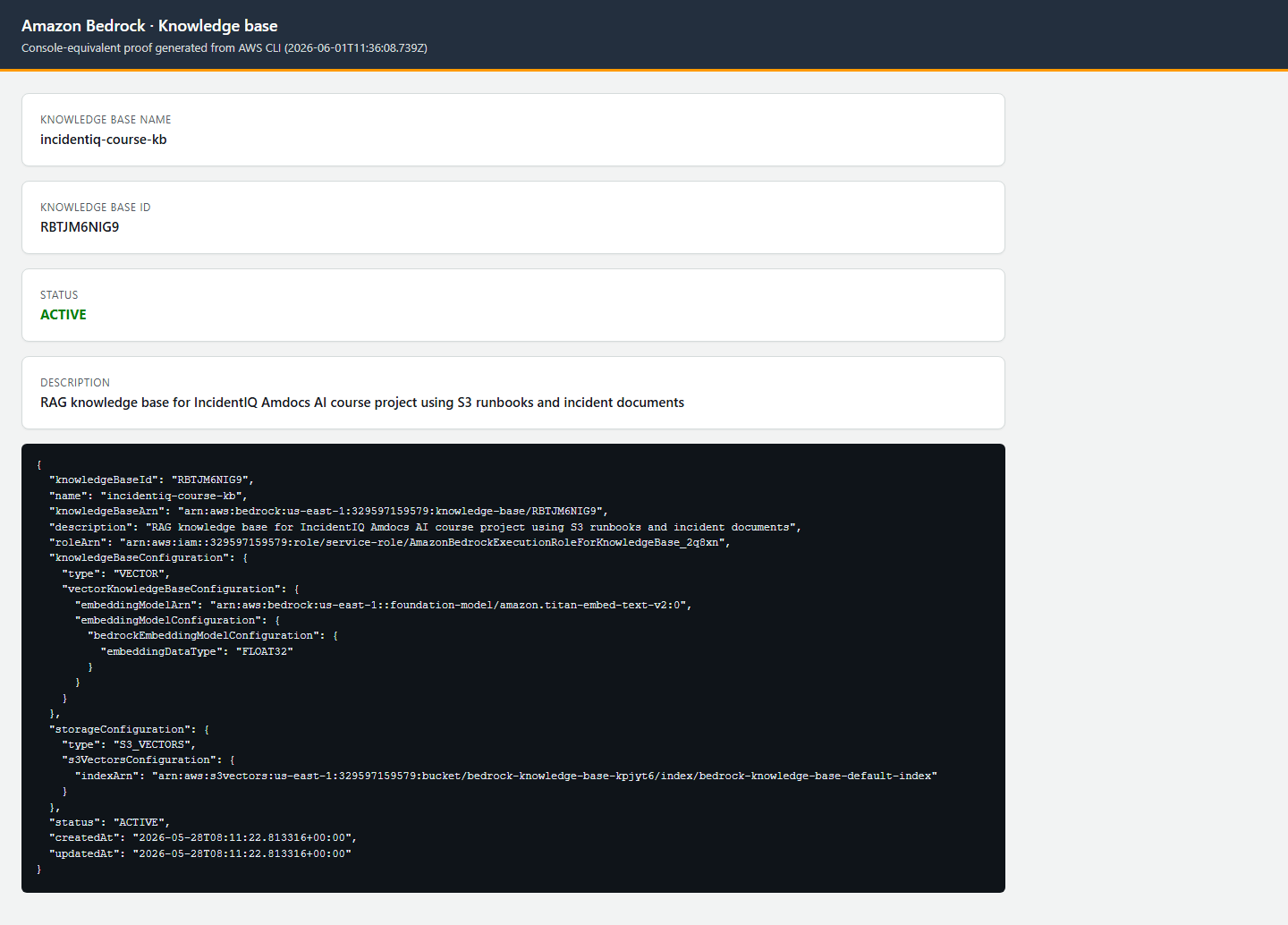
Task: Click the S3_VECTORS type line
Action: pos(129,745)
